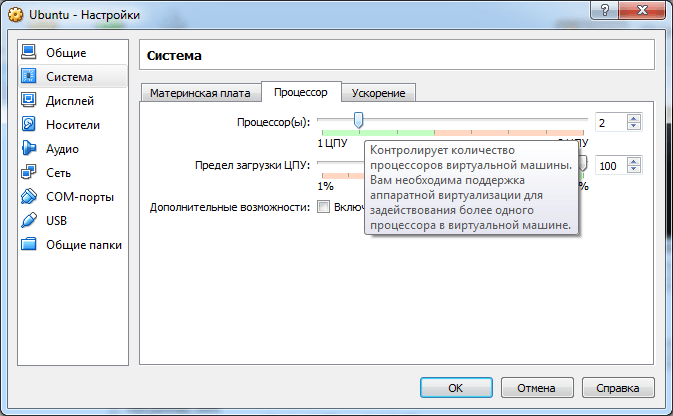673x416 pixels.
Task: Select COM-порты in the list
Action: coord(80,197)
